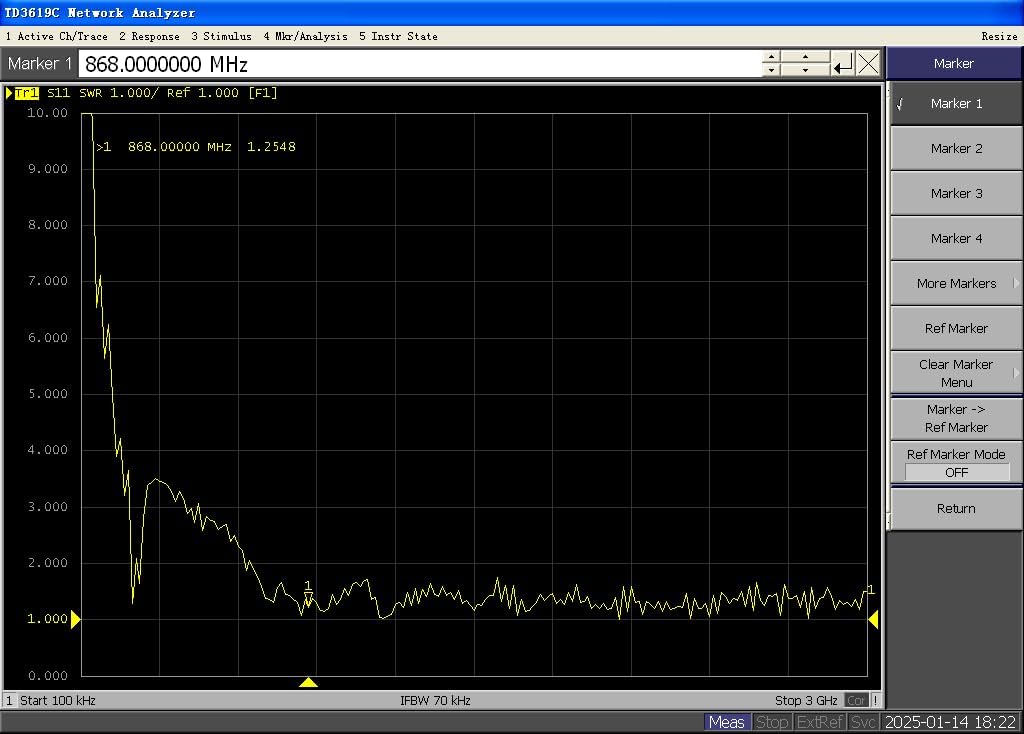
Task: Click the Svc status indicator
Action: coord(862,721)
